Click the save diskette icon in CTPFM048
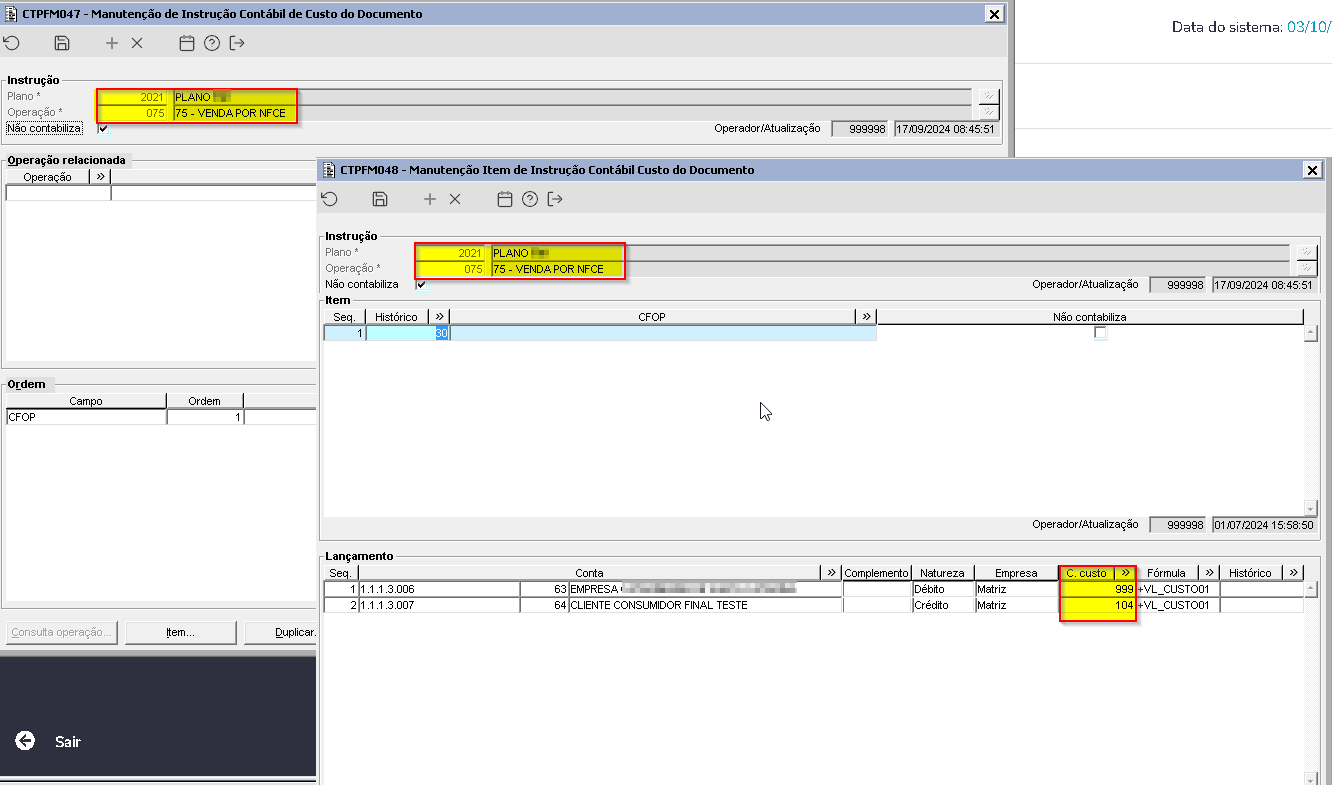Screen dimensions: 1332x785 click(380, 199)
